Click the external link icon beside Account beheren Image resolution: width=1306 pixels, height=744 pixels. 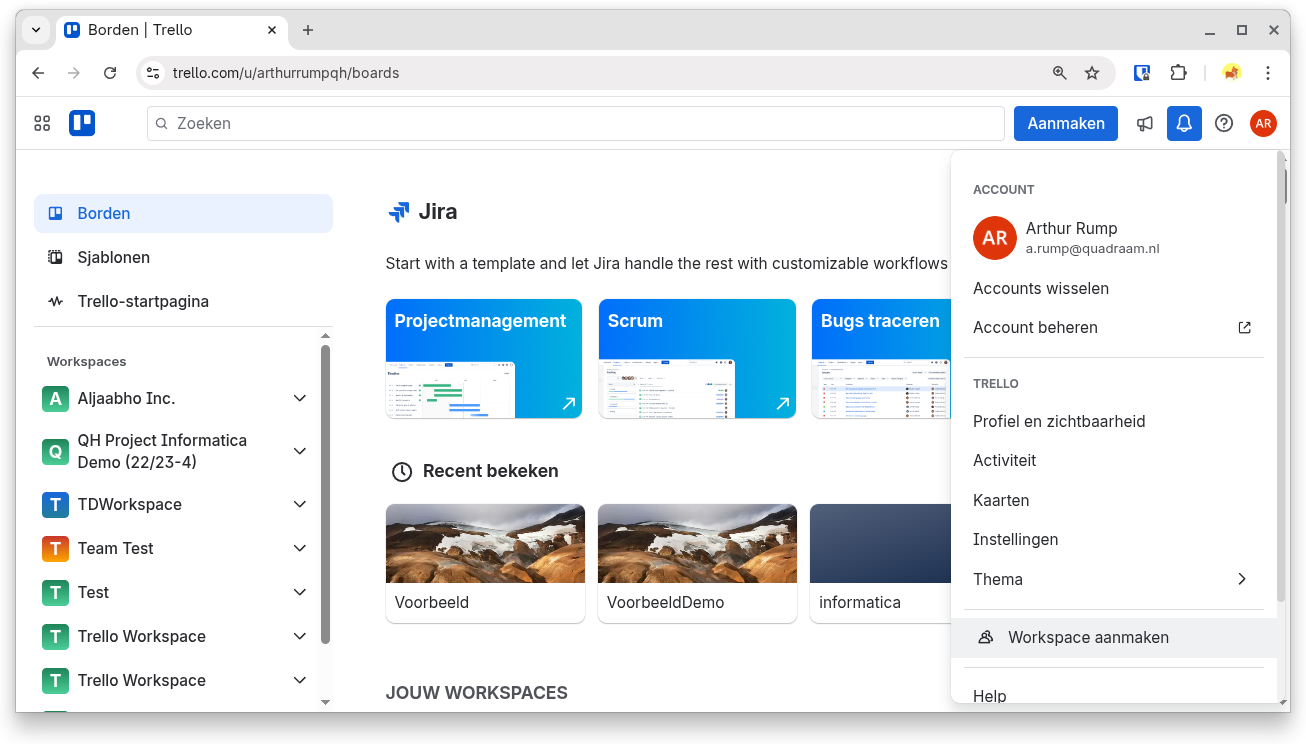(x=1243, y=327)
